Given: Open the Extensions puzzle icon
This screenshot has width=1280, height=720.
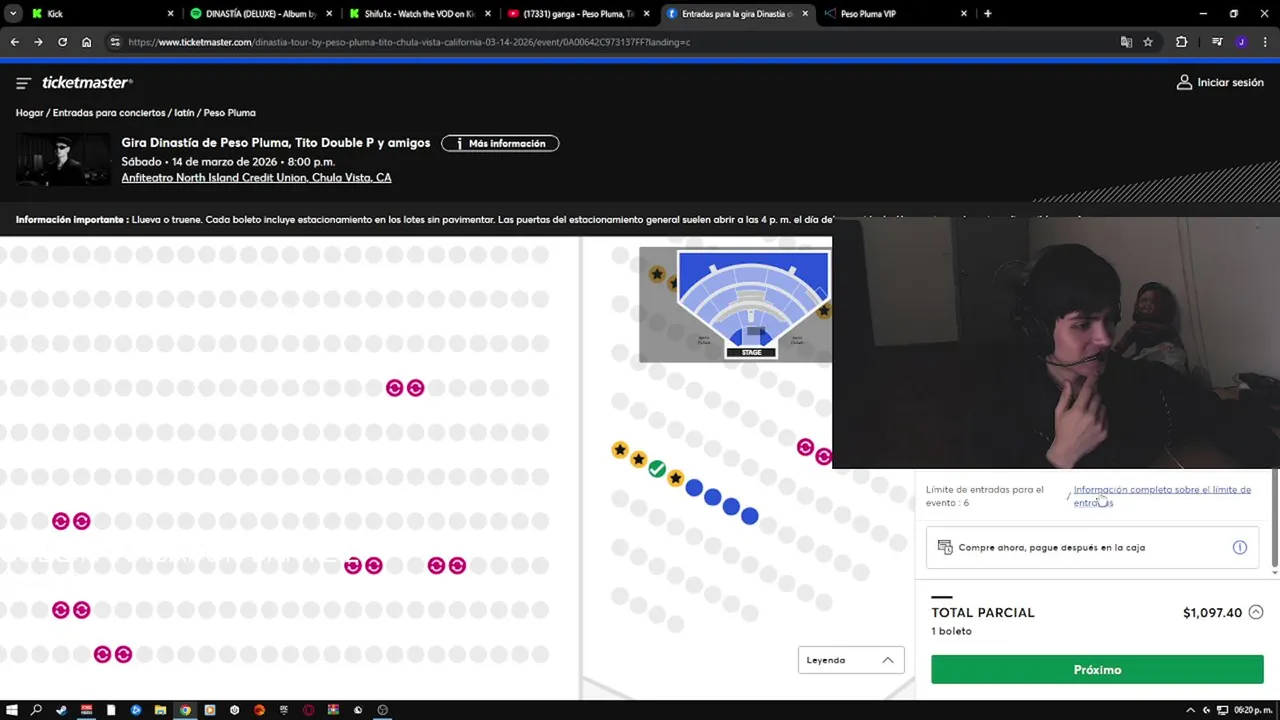Looking at the screenshot, I should [x=1181, y=42].
